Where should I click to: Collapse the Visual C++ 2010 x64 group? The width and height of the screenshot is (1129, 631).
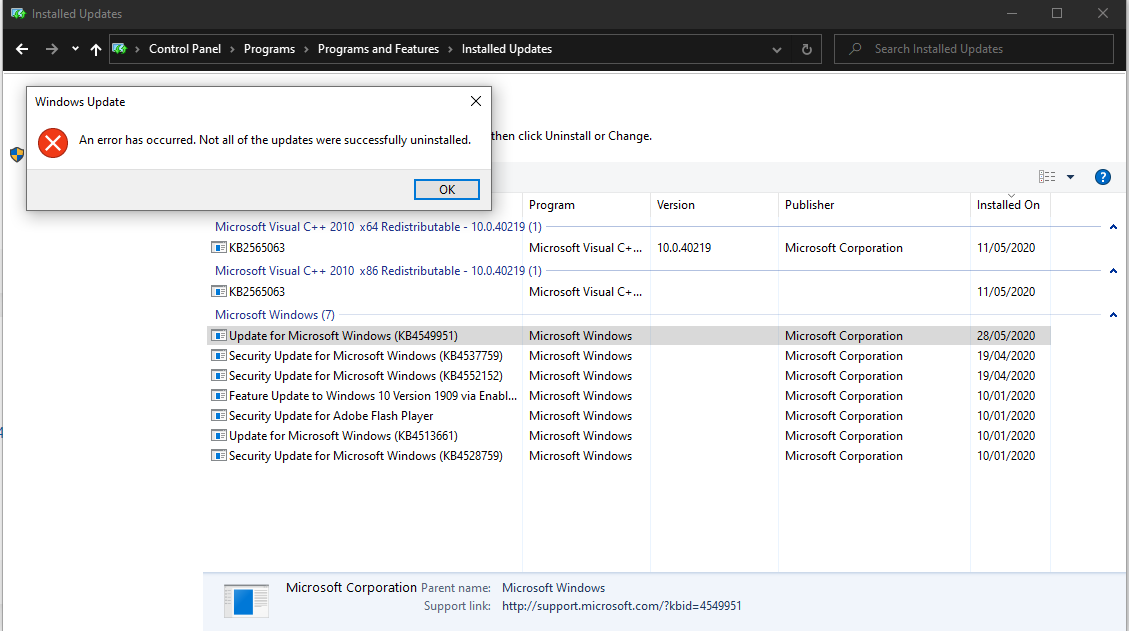(1113, 227)
